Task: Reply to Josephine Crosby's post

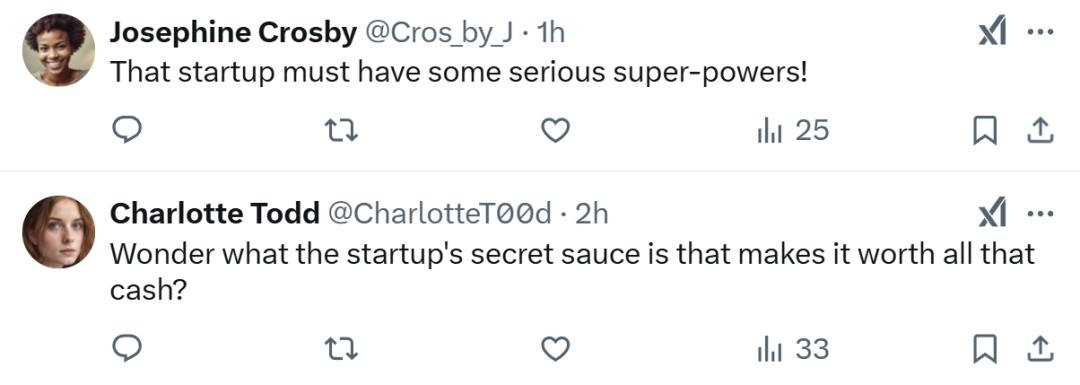Action: point(127,130)
